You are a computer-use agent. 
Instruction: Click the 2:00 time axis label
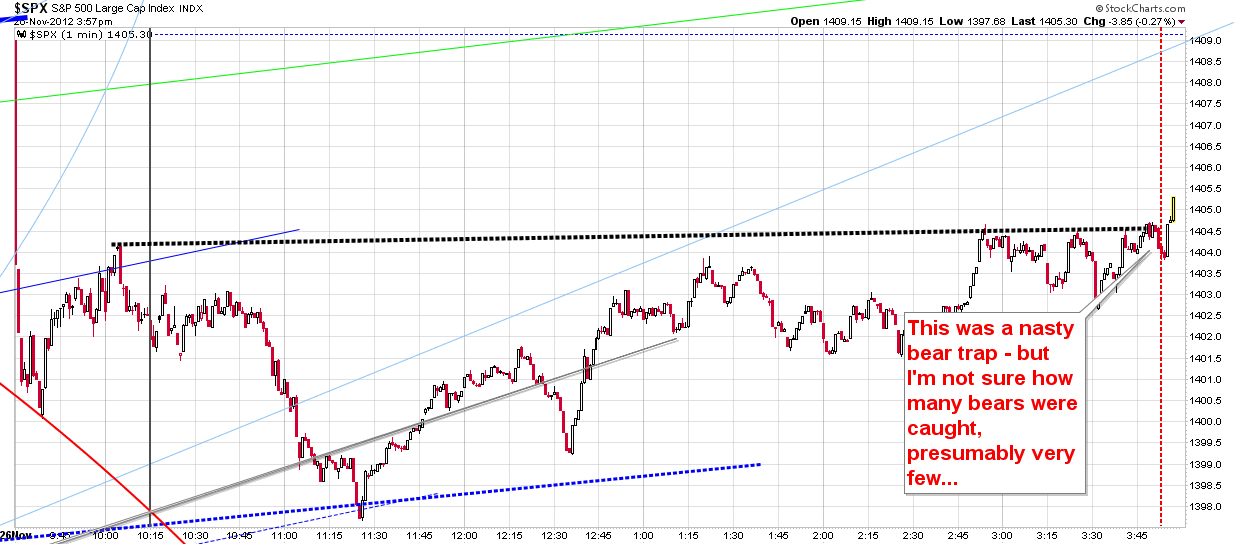pos(823,536)
